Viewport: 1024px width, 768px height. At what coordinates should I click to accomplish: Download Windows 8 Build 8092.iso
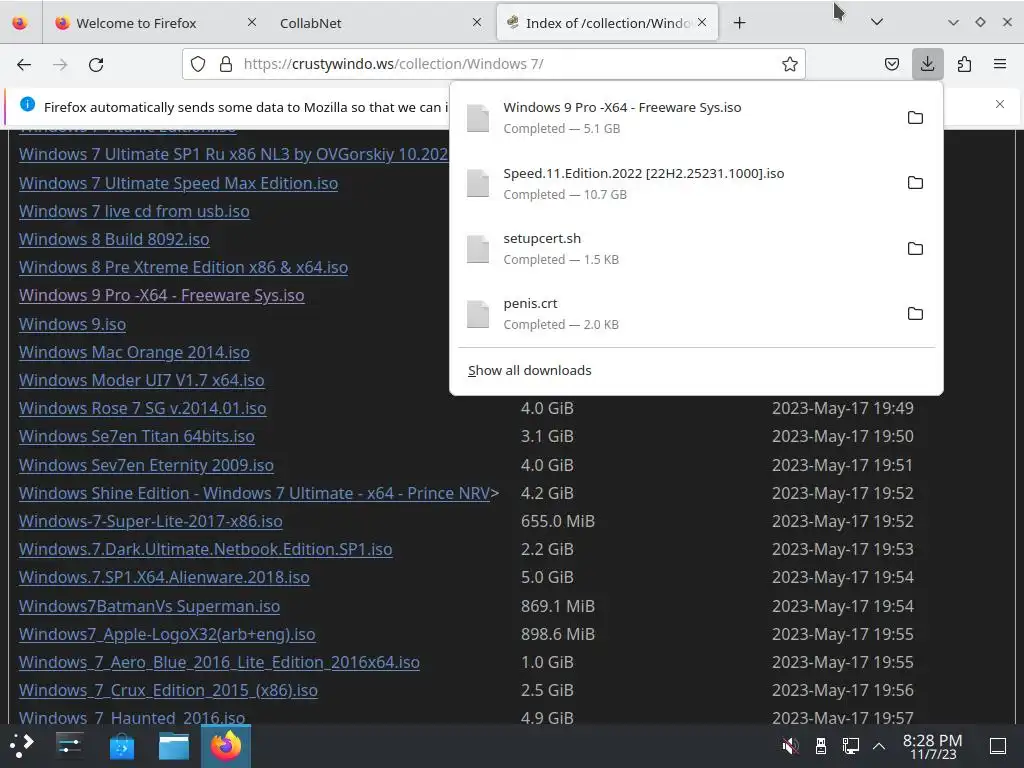pyautogui.click(x=114, y=239)
